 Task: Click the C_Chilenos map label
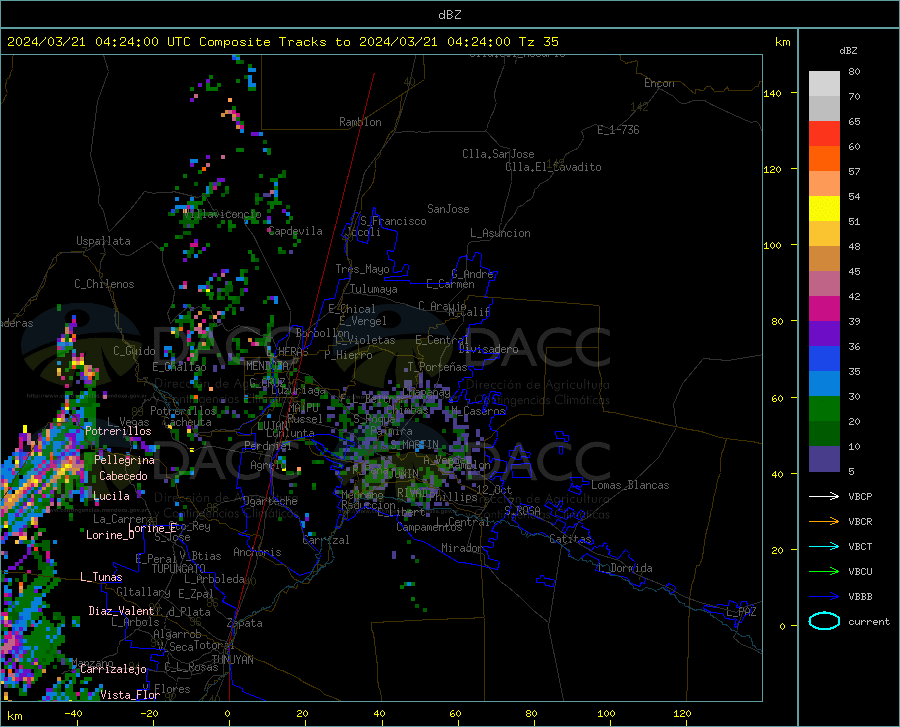[104, 284]
